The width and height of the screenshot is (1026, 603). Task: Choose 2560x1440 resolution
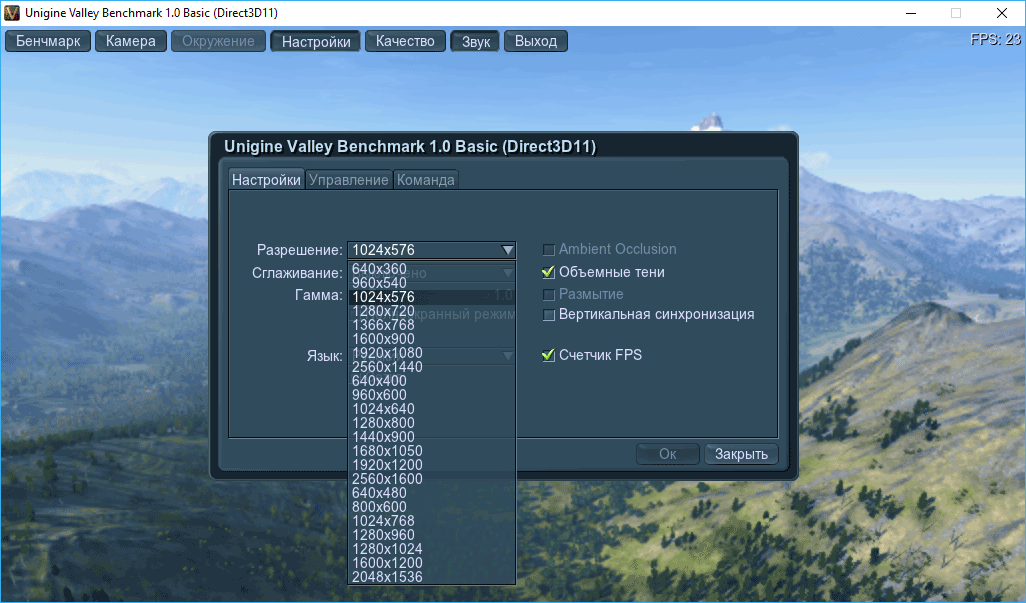click(x=432, y=367)
